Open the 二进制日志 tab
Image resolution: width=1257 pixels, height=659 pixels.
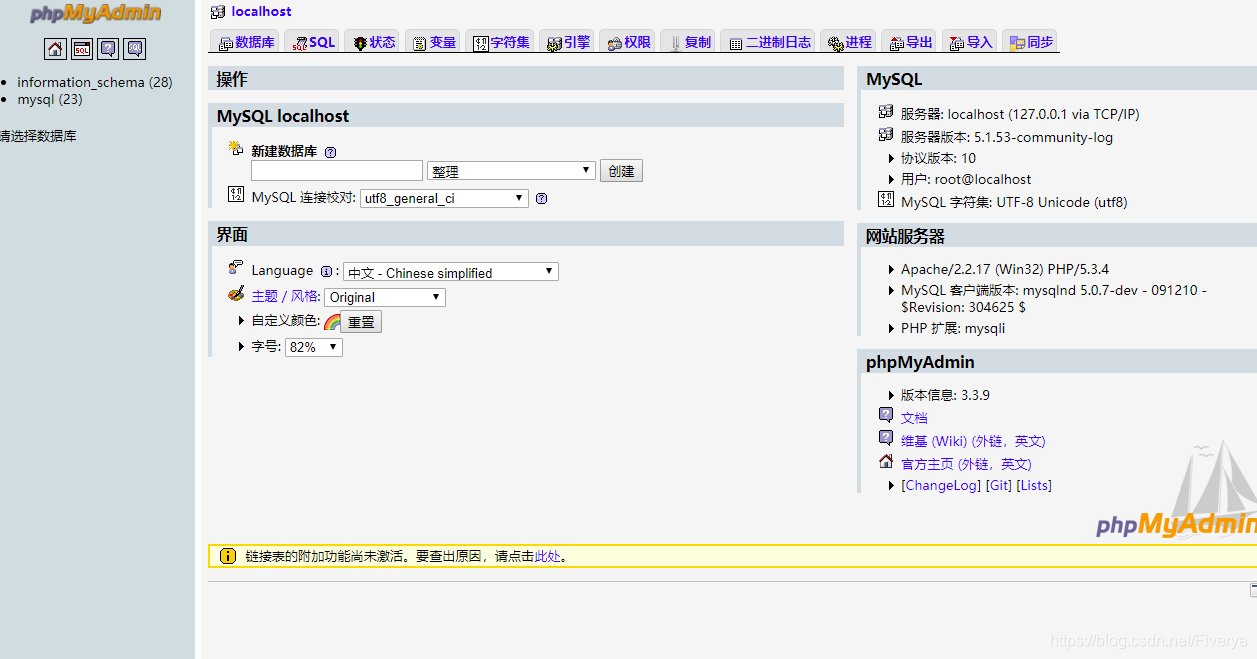coord(769,42)
